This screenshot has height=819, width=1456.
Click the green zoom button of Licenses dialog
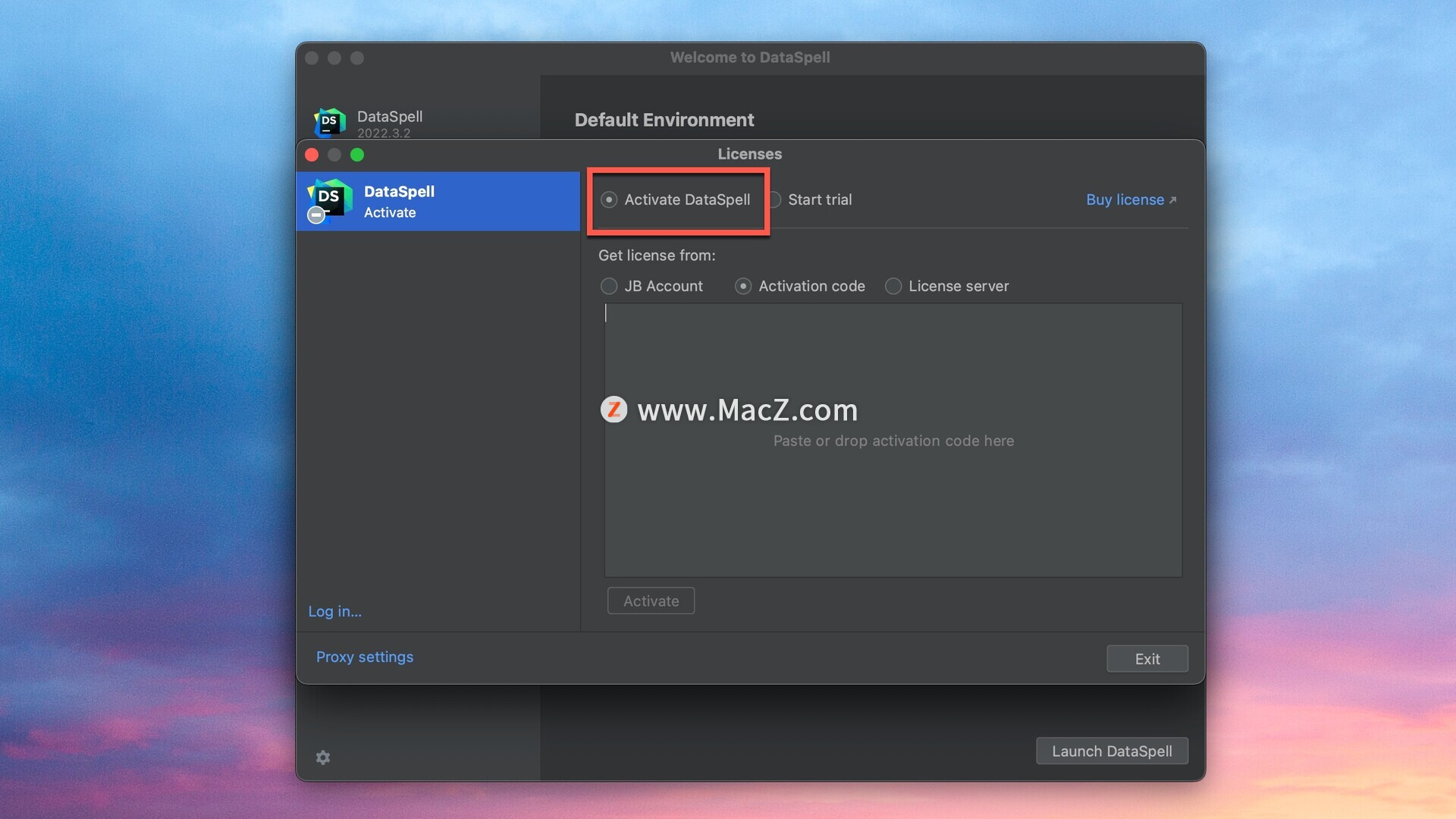coord(357,155)
